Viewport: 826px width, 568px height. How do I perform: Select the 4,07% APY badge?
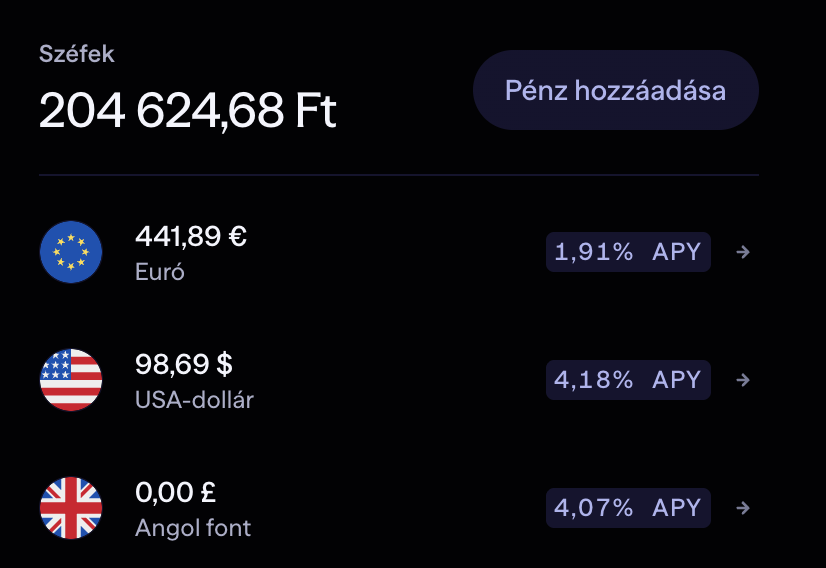click(628, 508)
